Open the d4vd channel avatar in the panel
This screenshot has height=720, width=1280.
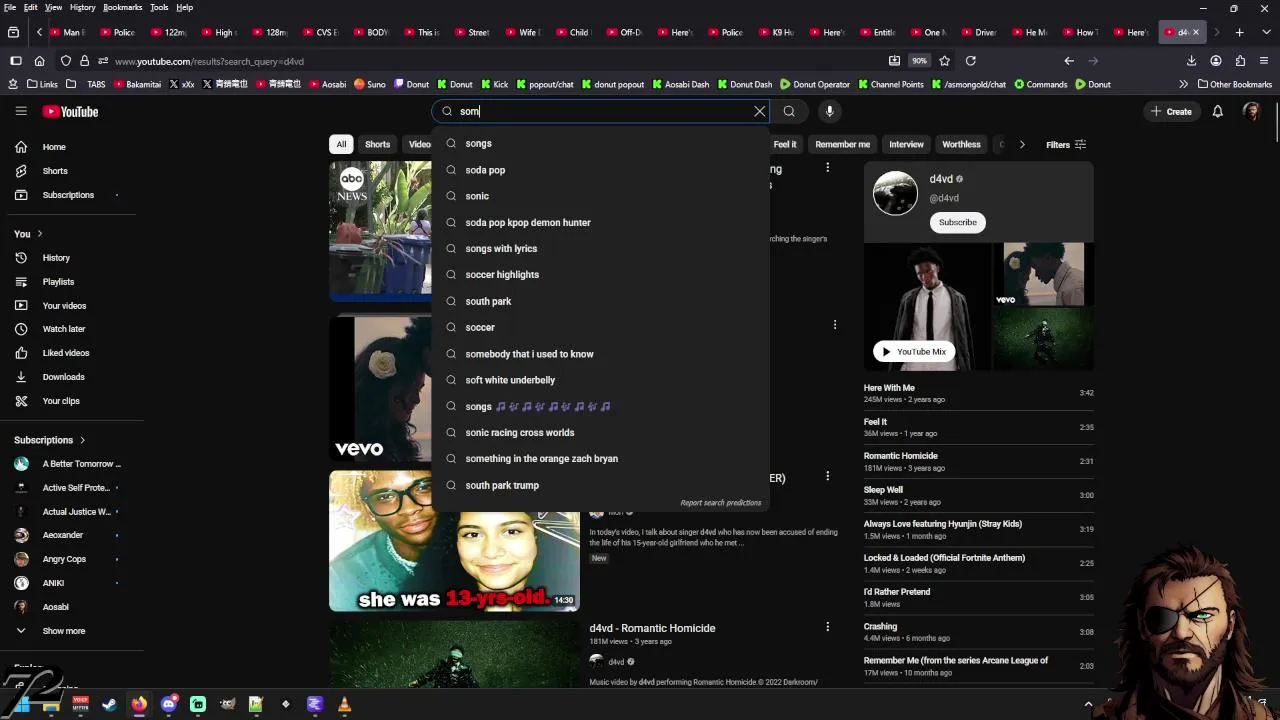895,193
